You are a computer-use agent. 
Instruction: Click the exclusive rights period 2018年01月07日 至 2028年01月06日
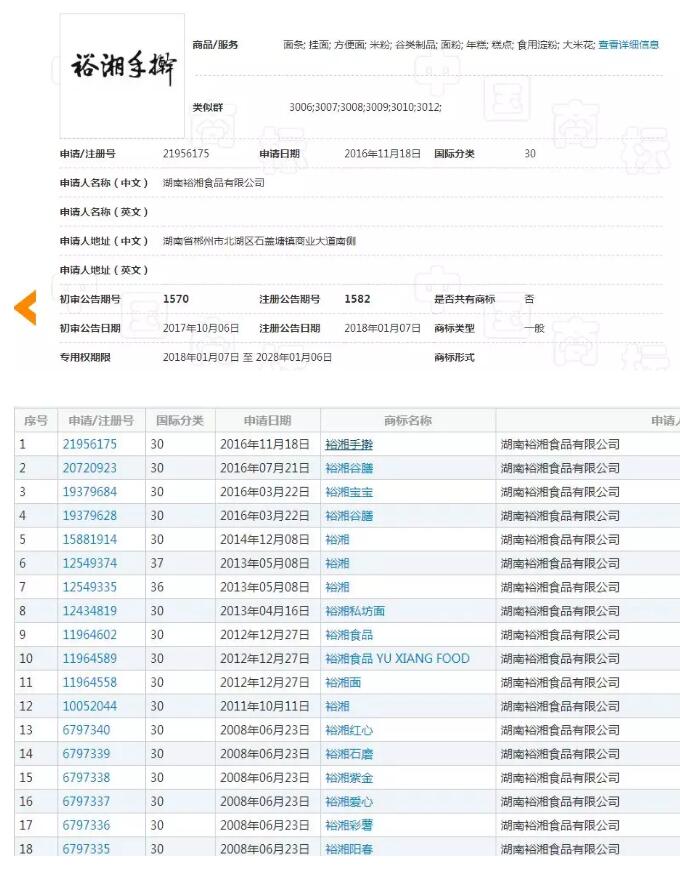(247, 357)
